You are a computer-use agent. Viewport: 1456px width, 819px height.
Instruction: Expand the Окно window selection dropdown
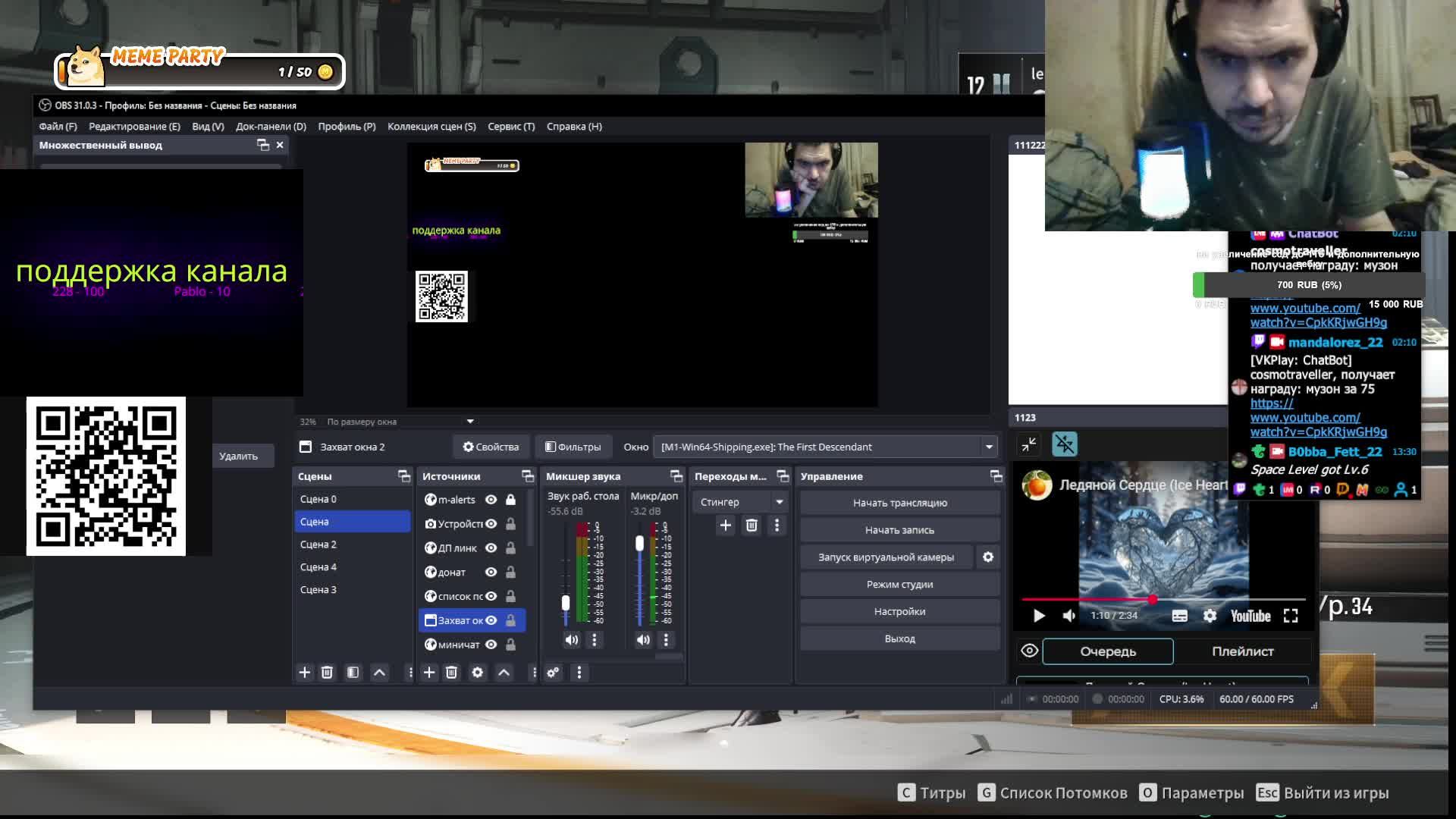(989, 447)
